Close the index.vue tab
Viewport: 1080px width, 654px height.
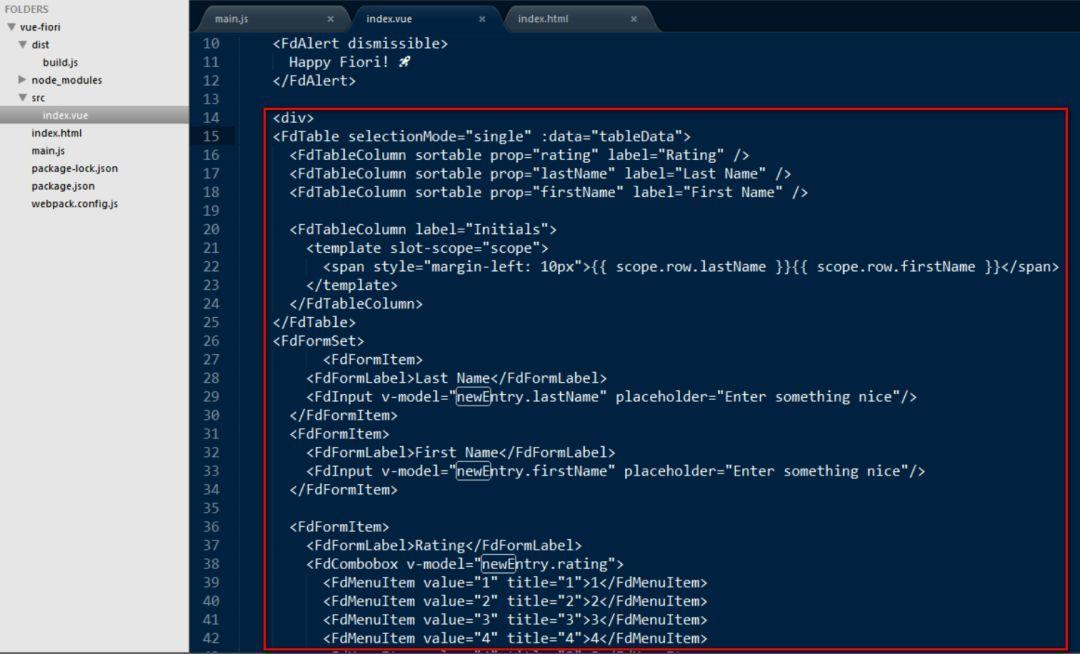482,19
